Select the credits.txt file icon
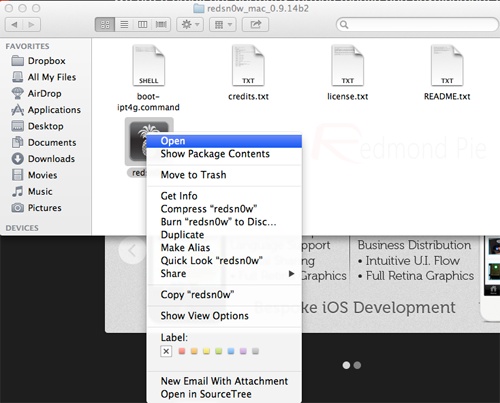This screenshot has width=500, height=403. coord(248,65)
